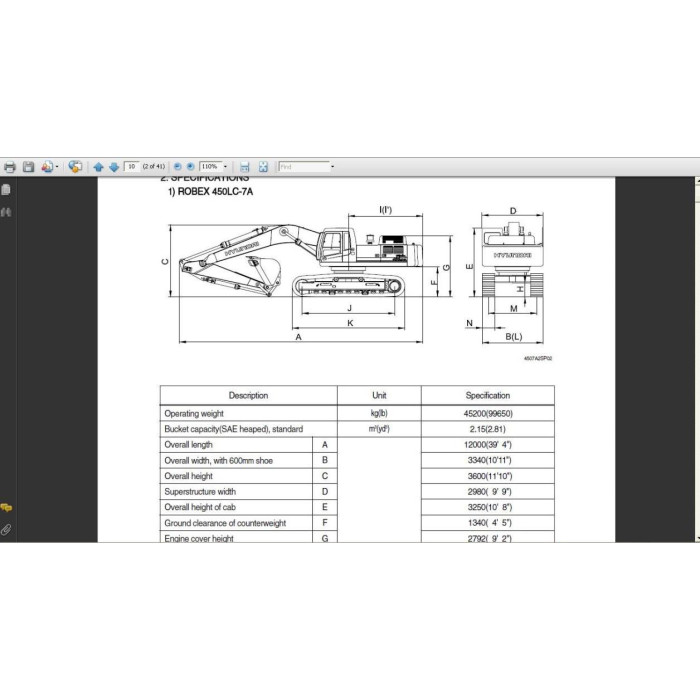This screenshot has height=700, width=700.
Task: Click the 'Description' table header
Action: (x=248, y=395)
